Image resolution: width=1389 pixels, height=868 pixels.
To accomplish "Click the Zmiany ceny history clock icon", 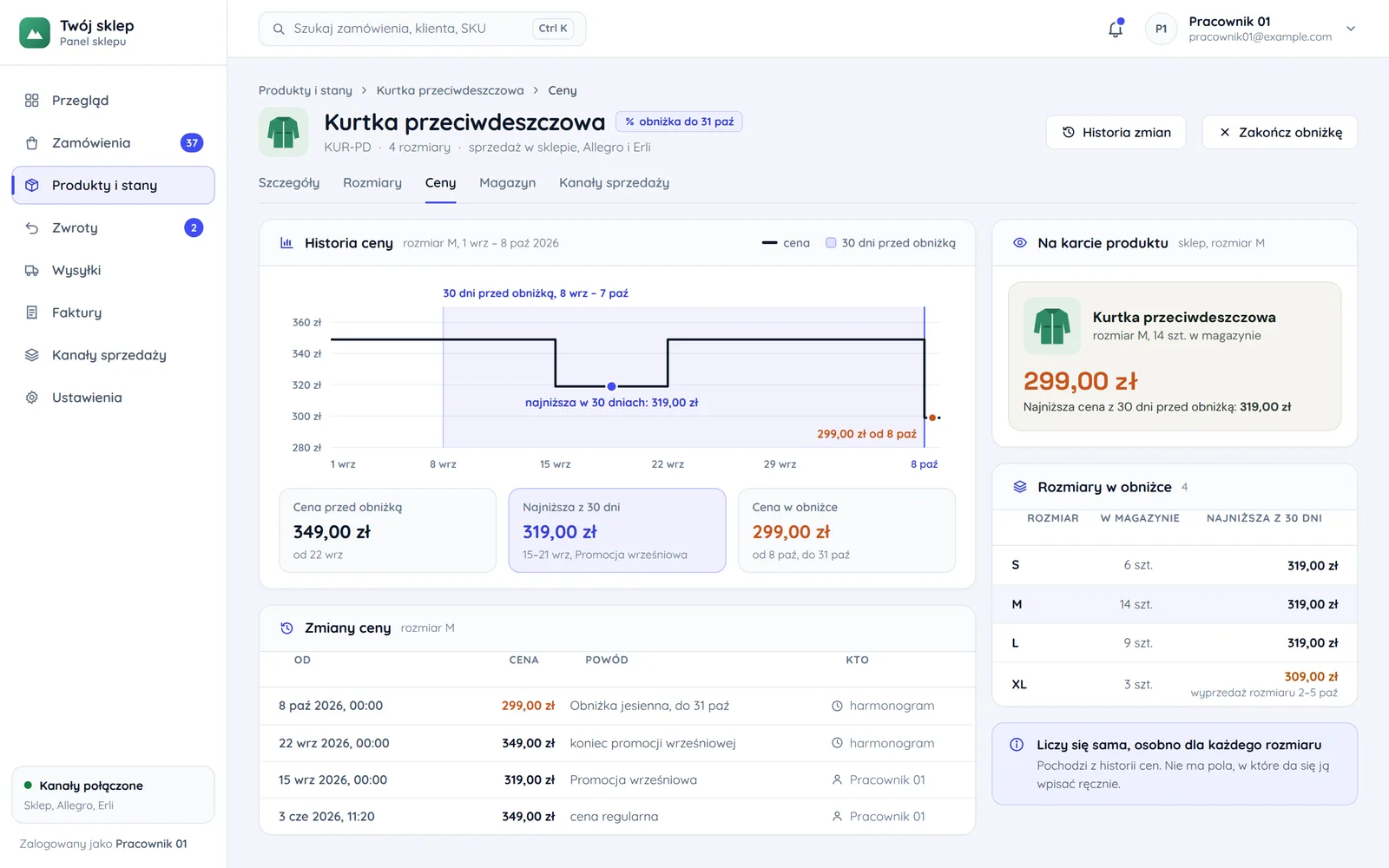I will tap(286, 628).
